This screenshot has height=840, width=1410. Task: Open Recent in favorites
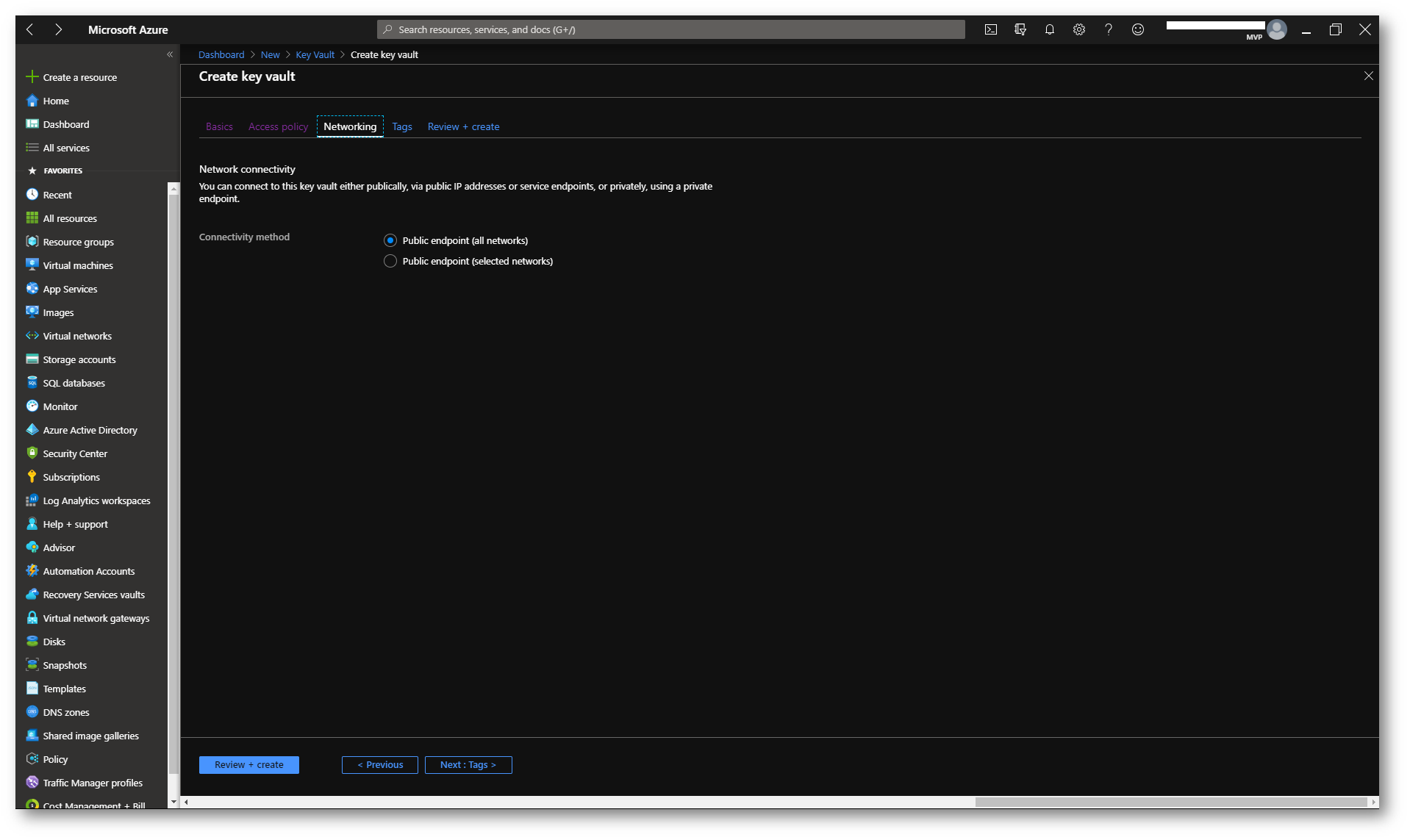point(57,195)
